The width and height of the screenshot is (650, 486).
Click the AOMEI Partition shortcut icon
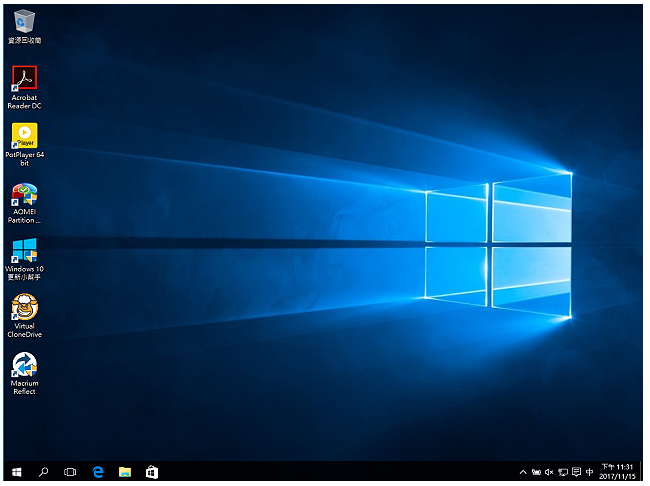(24, 194)
